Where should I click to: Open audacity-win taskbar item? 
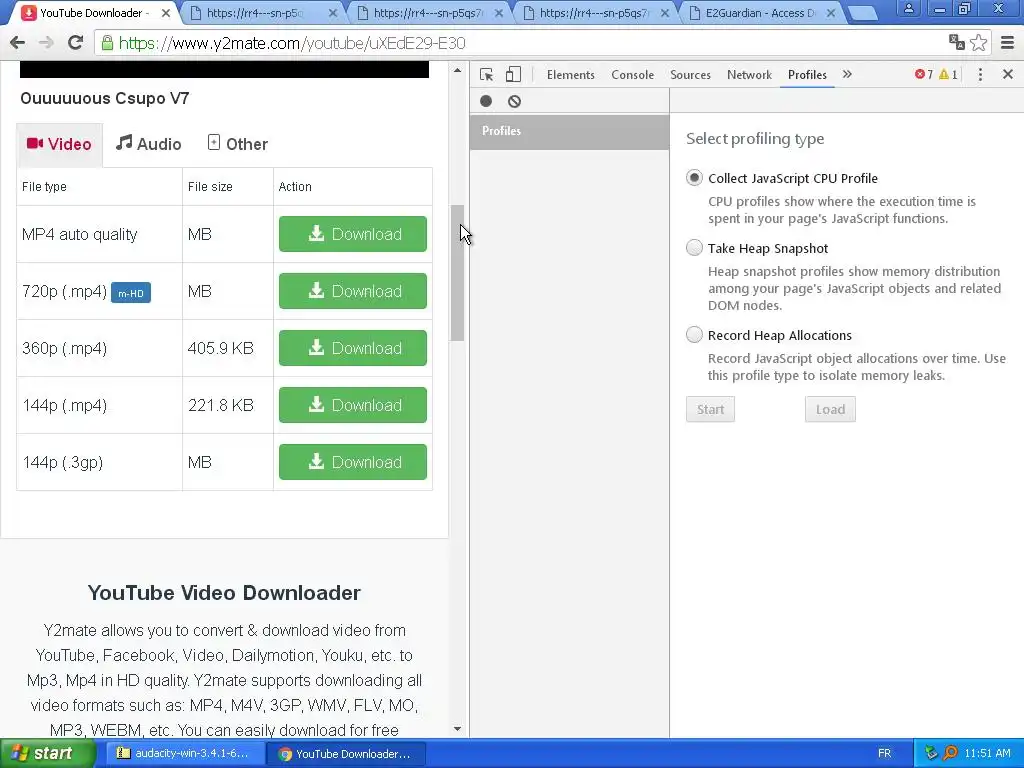185,754
